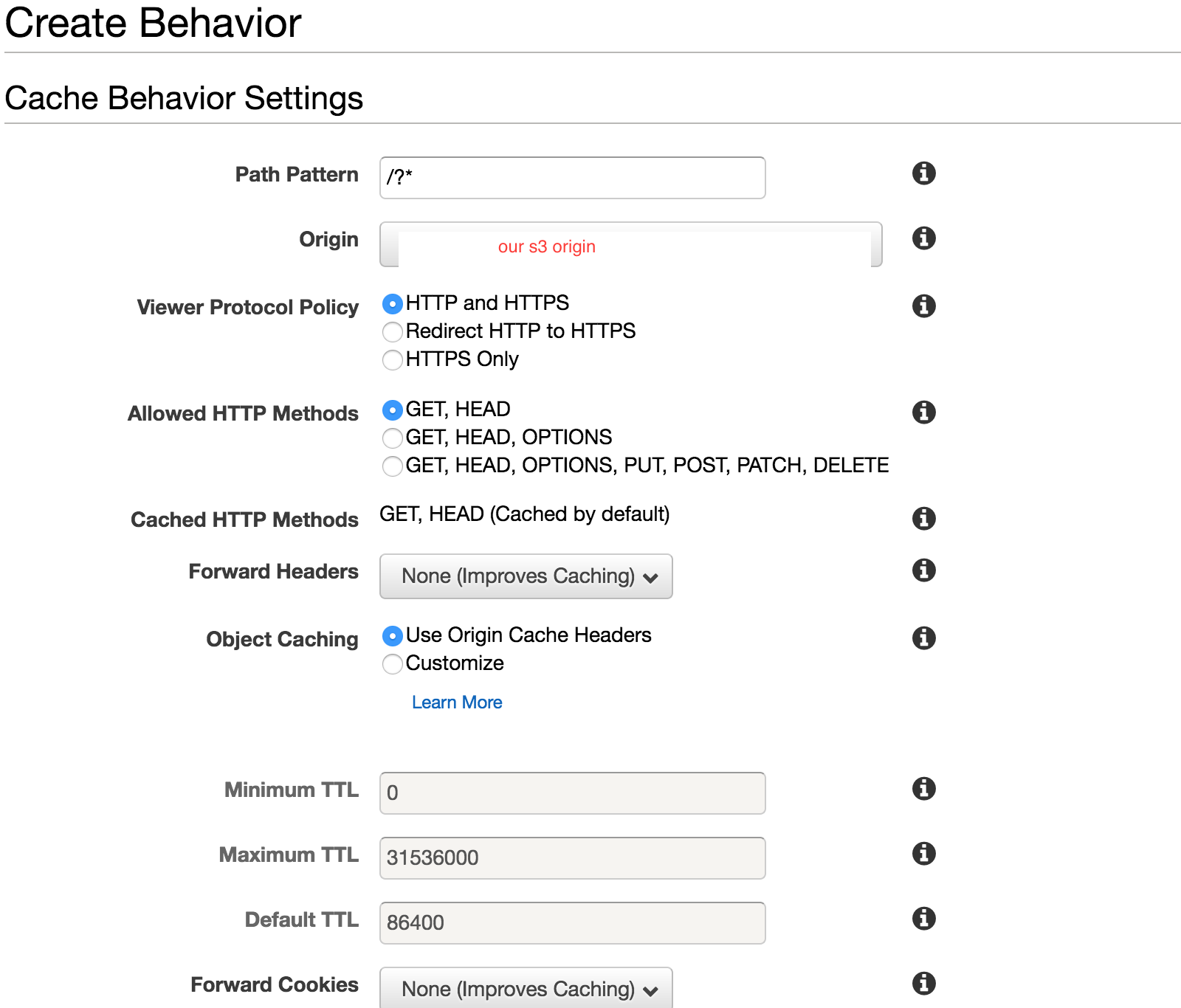Click the Default TTL info icon

coord(923,918)
